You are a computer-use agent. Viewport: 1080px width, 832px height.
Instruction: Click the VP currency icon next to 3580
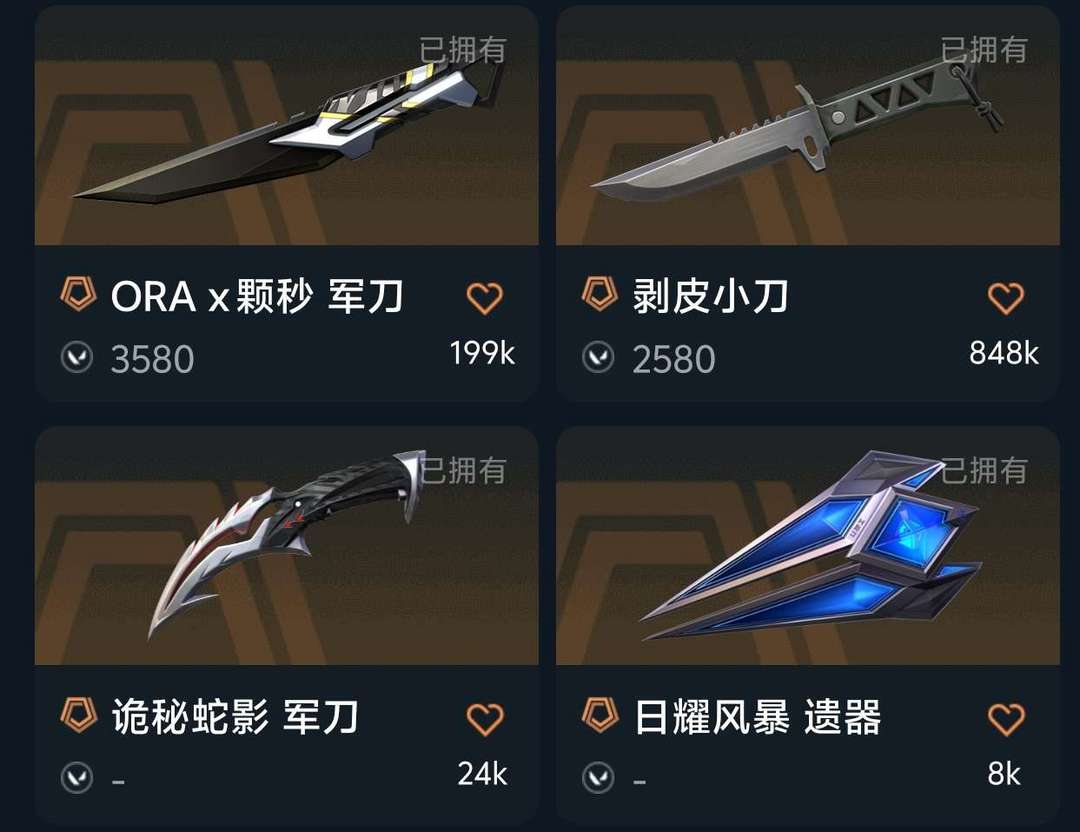76,358
